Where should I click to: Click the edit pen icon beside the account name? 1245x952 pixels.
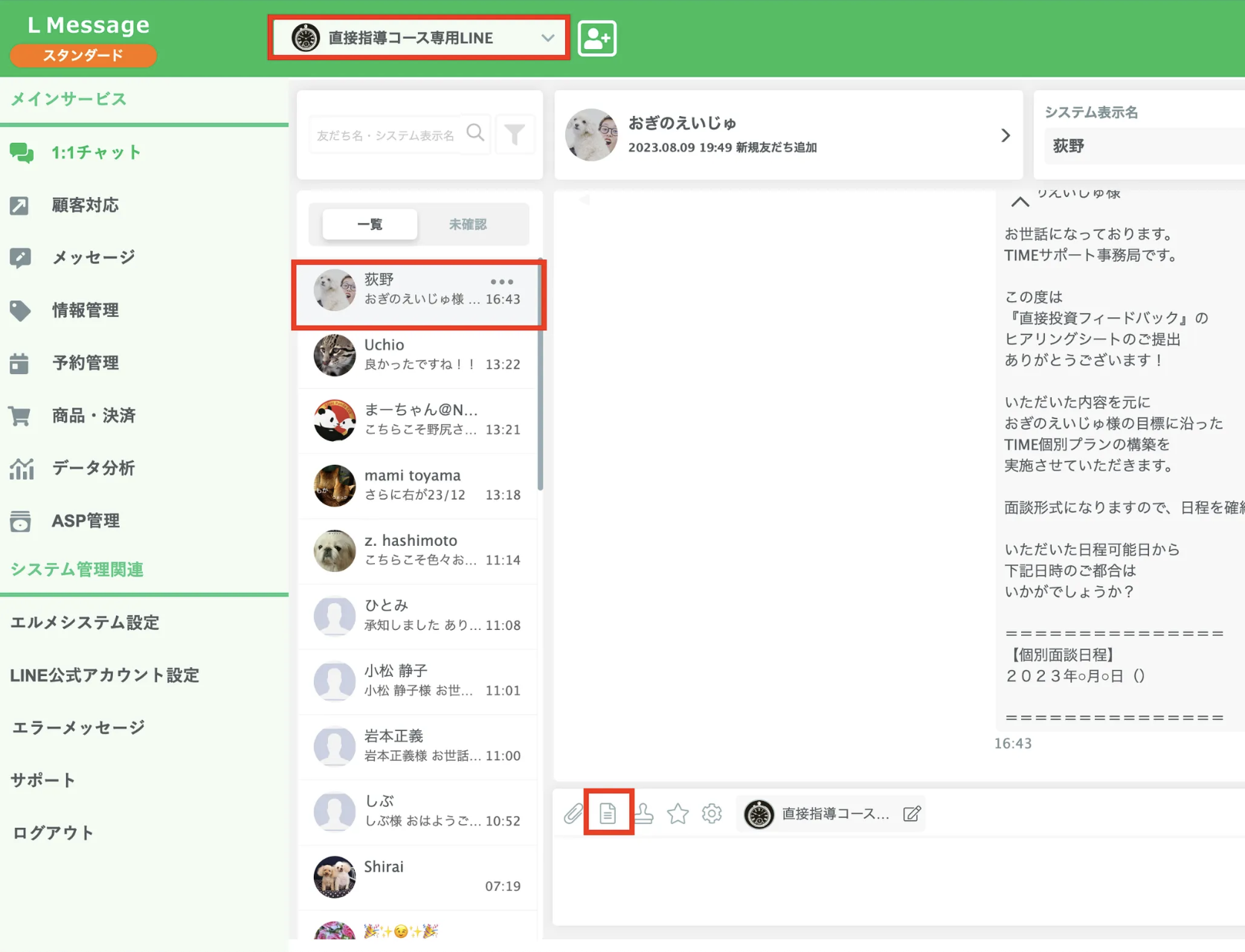[x=913, y=814]
